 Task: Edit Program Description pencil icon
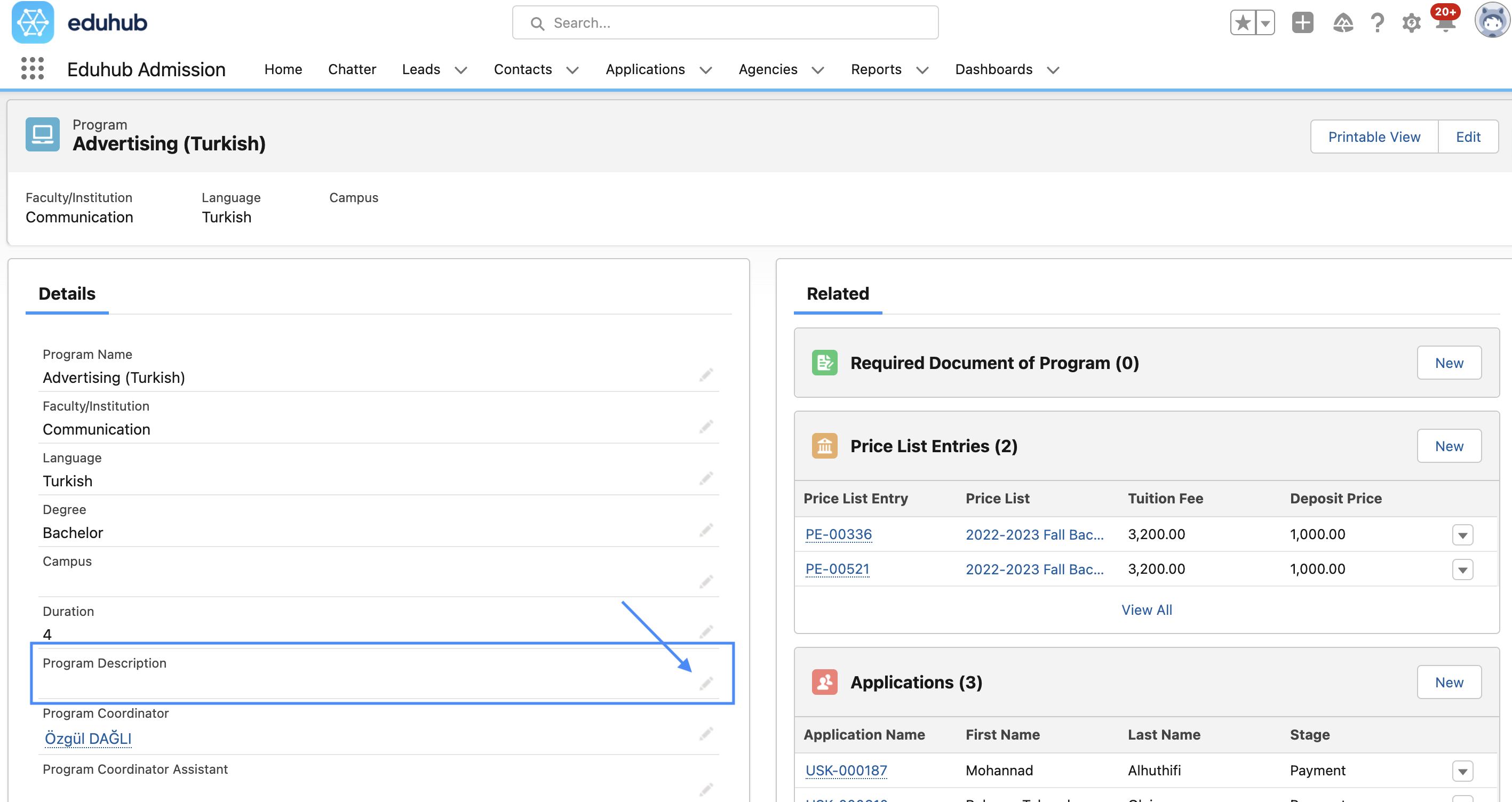tap(706, 684)
